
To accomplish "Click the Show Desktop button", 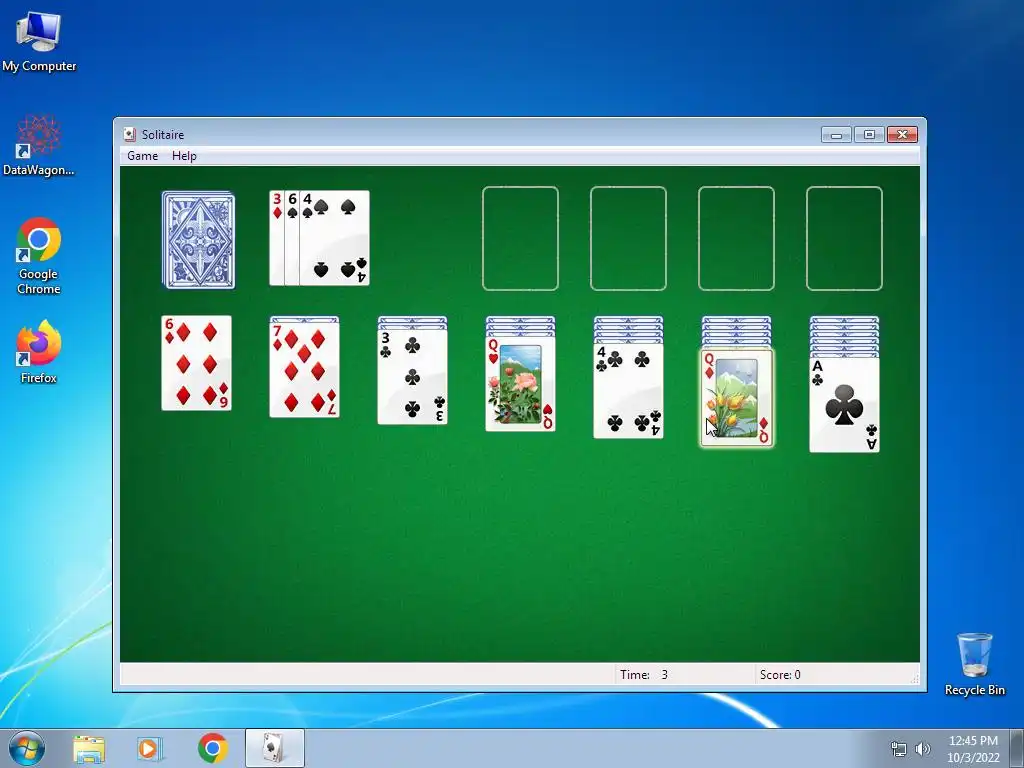I will click(1017, 748).
